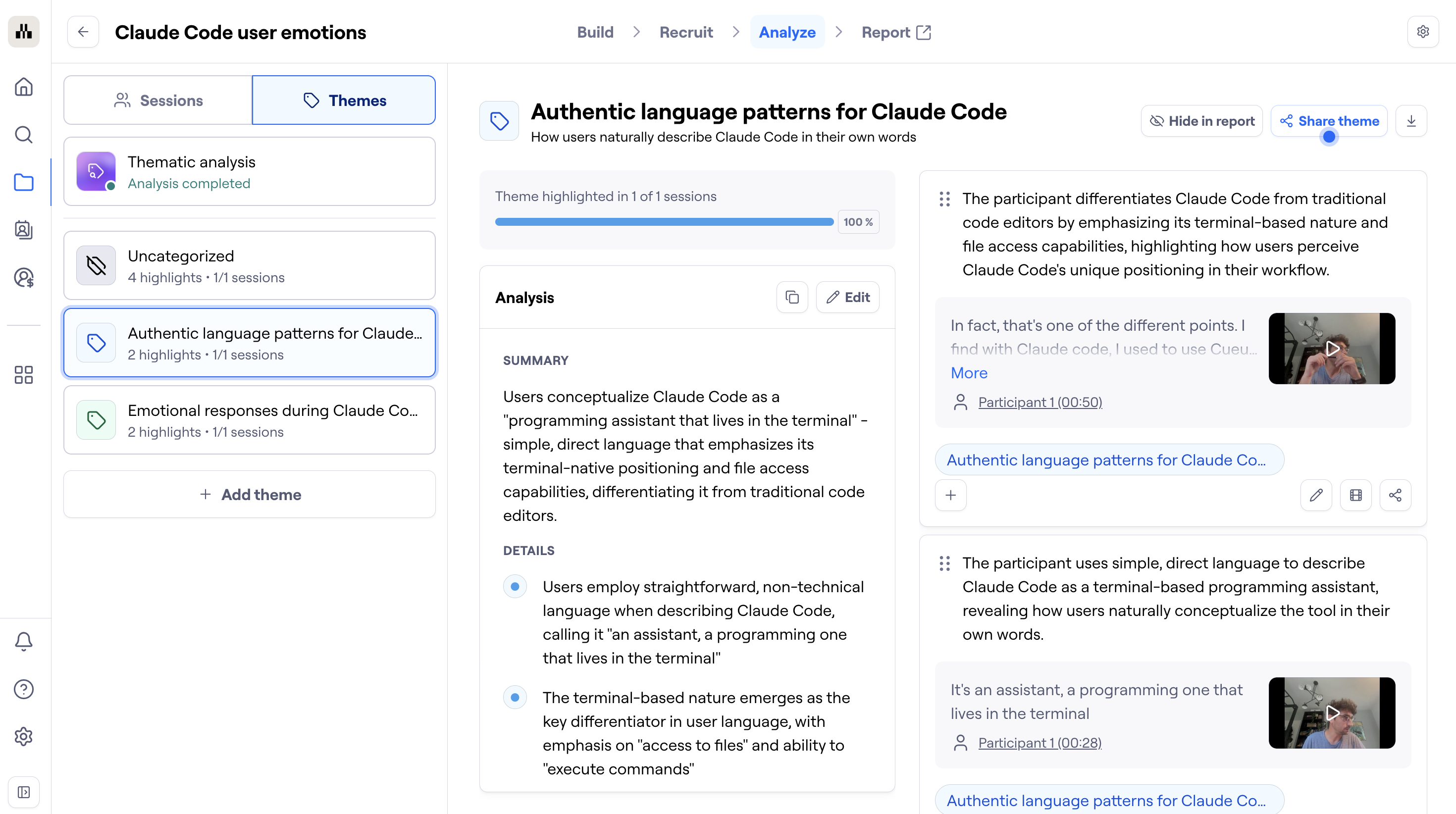Open notifications bell in sidebar
Screen dimensions: 1456x814
24,641
